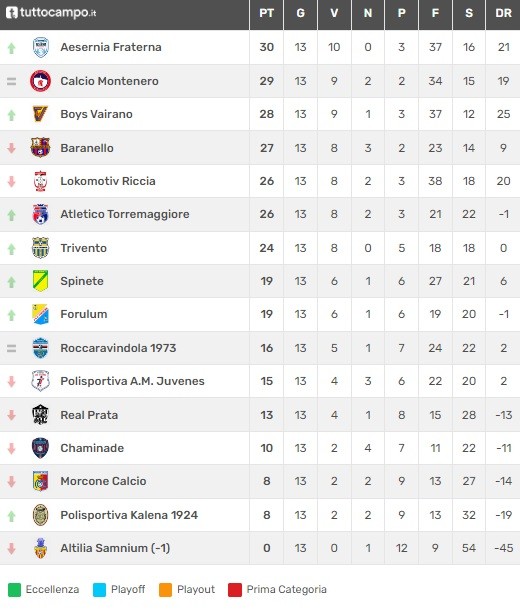
Task: Open the Atletico Torremaggiore team link
Action: pyautogui.click(x=125, y=214)
